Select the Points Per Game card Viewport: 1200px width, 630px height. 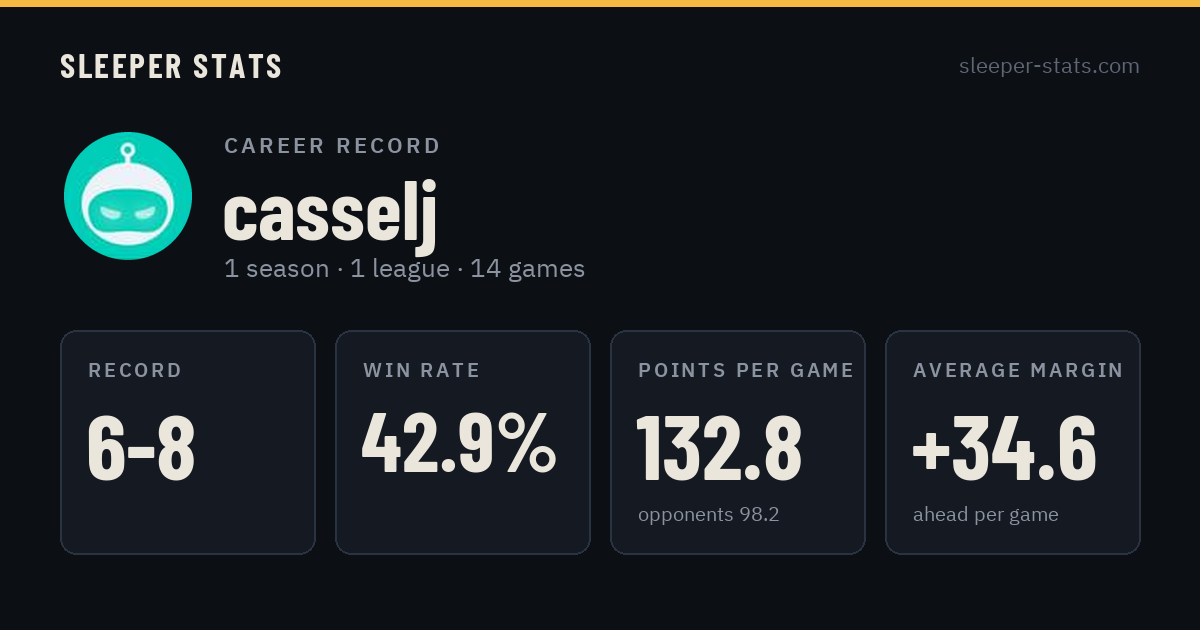pos(738,442)
